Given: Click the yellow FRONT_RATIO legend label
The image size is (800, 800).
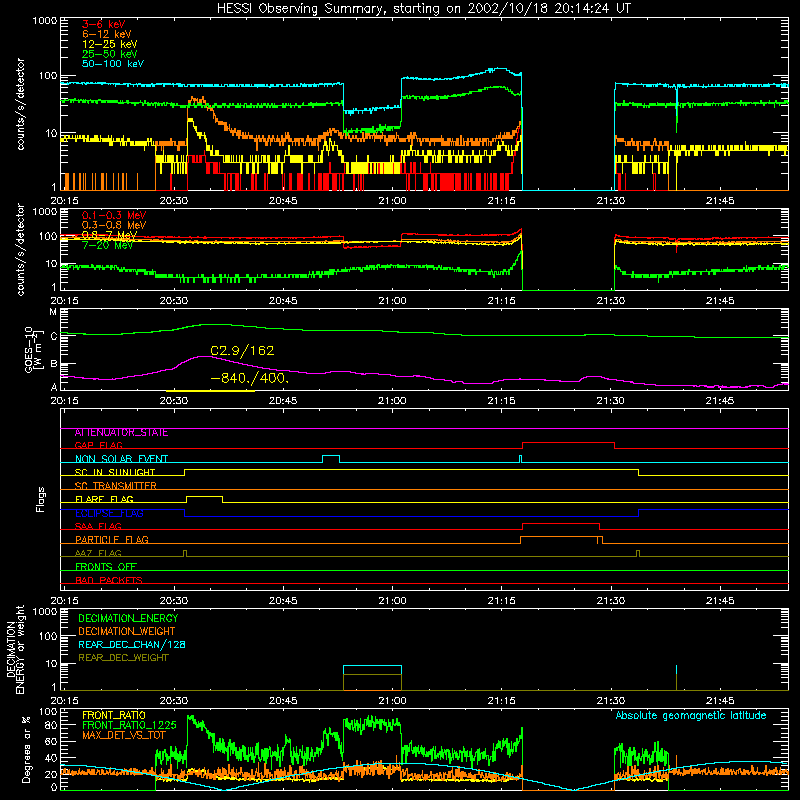Looking at the screenshot, I should [x=114, y=715].
